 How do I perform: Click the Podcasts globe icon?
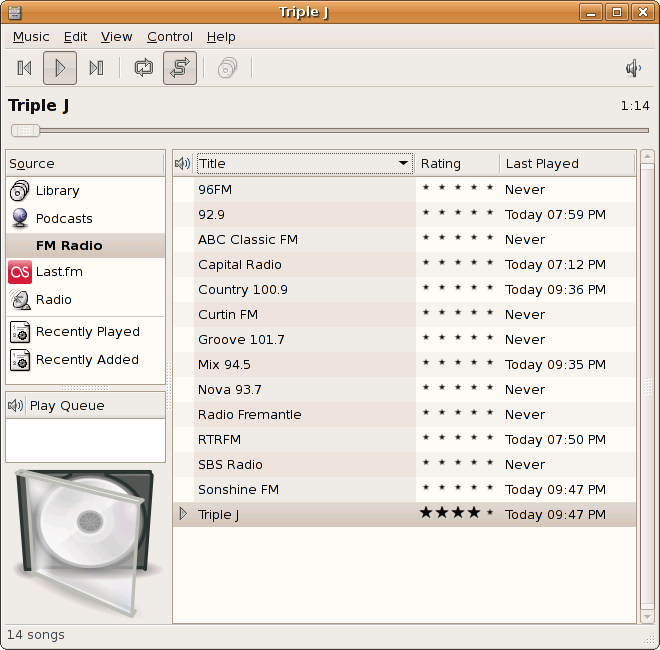19,218
